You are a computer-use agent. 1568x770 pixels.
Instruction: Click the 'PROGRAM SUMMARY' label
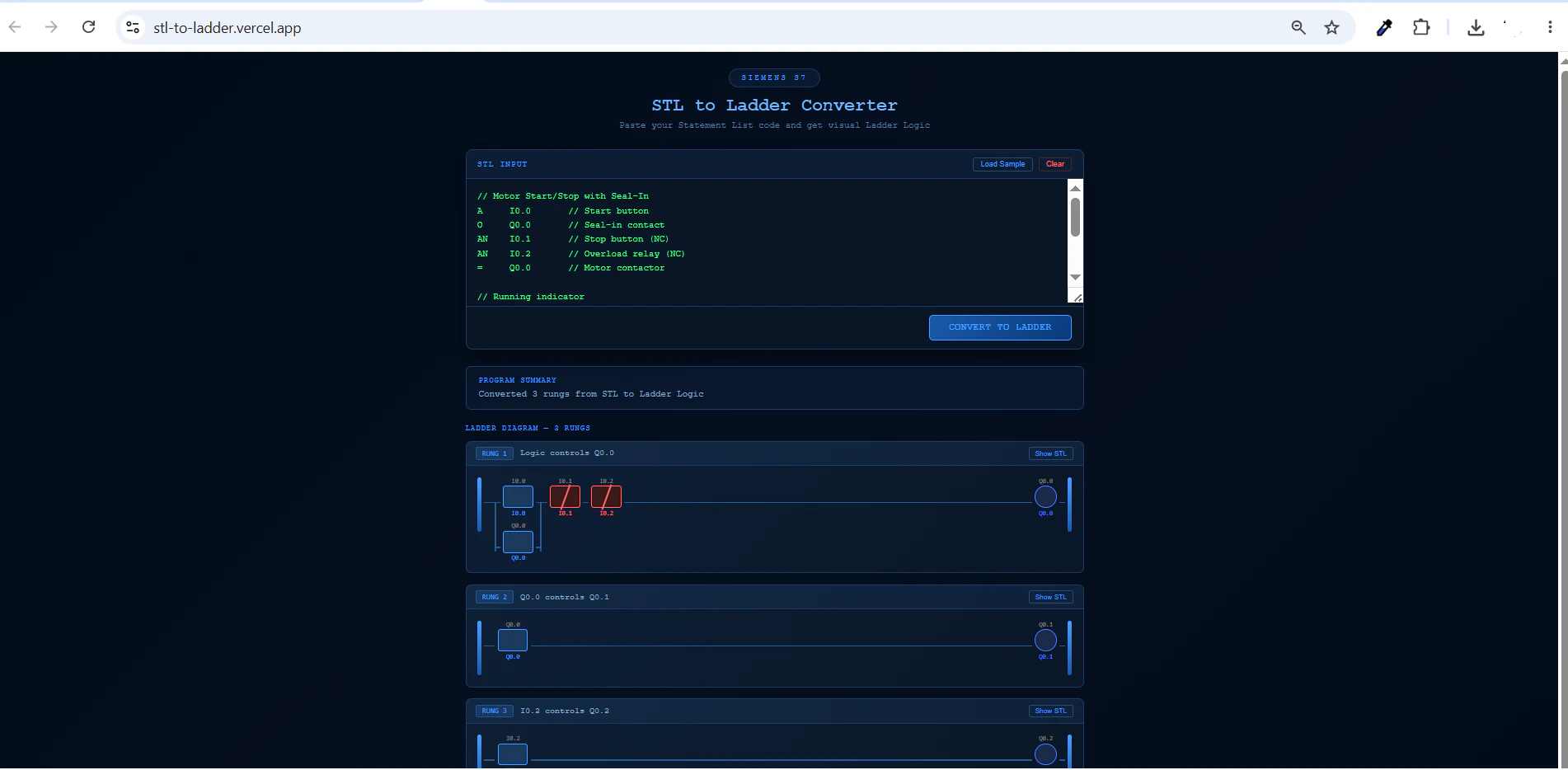coord(518,380)
